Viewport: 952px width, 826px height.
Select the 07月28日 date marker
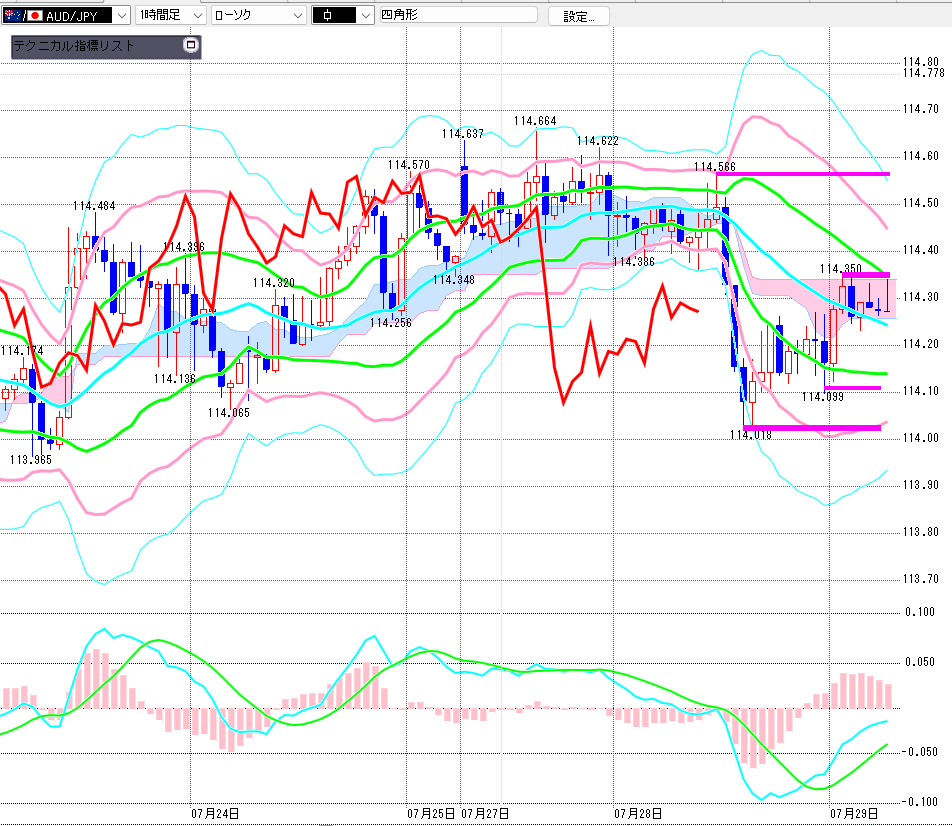click(638, 813)
